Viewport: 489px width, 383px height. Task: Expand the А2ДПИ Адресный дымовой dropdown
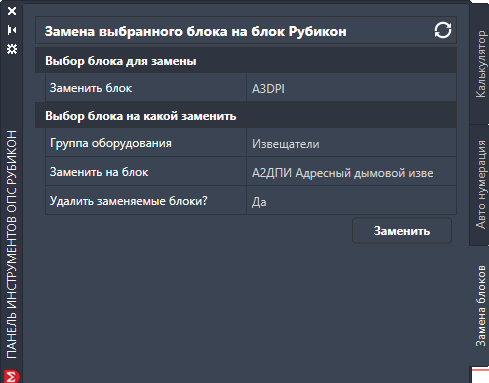pyautogui.click(x=351, y=172)
